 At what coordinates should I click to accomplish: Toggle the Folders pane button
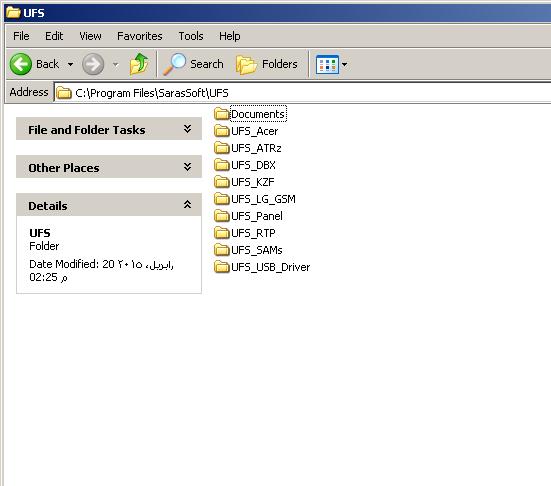267,64
